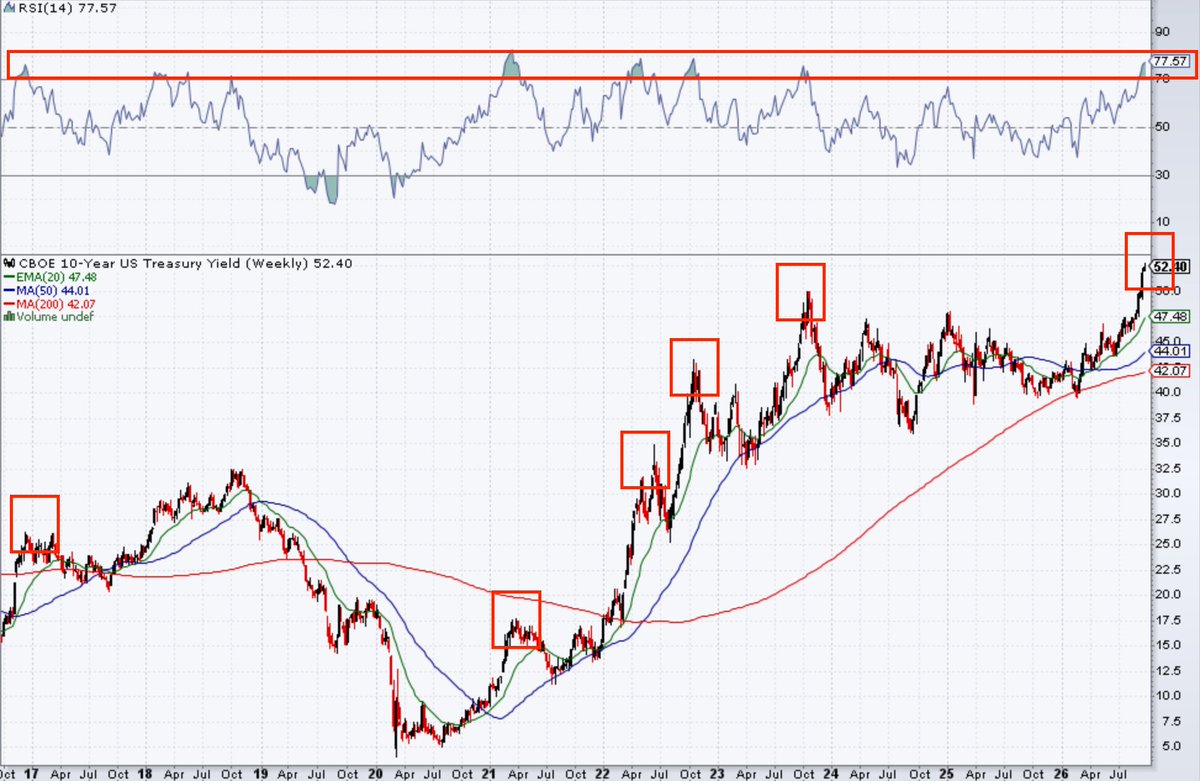
Task: Click the year 24 on time axis
Action: (832, 773)
